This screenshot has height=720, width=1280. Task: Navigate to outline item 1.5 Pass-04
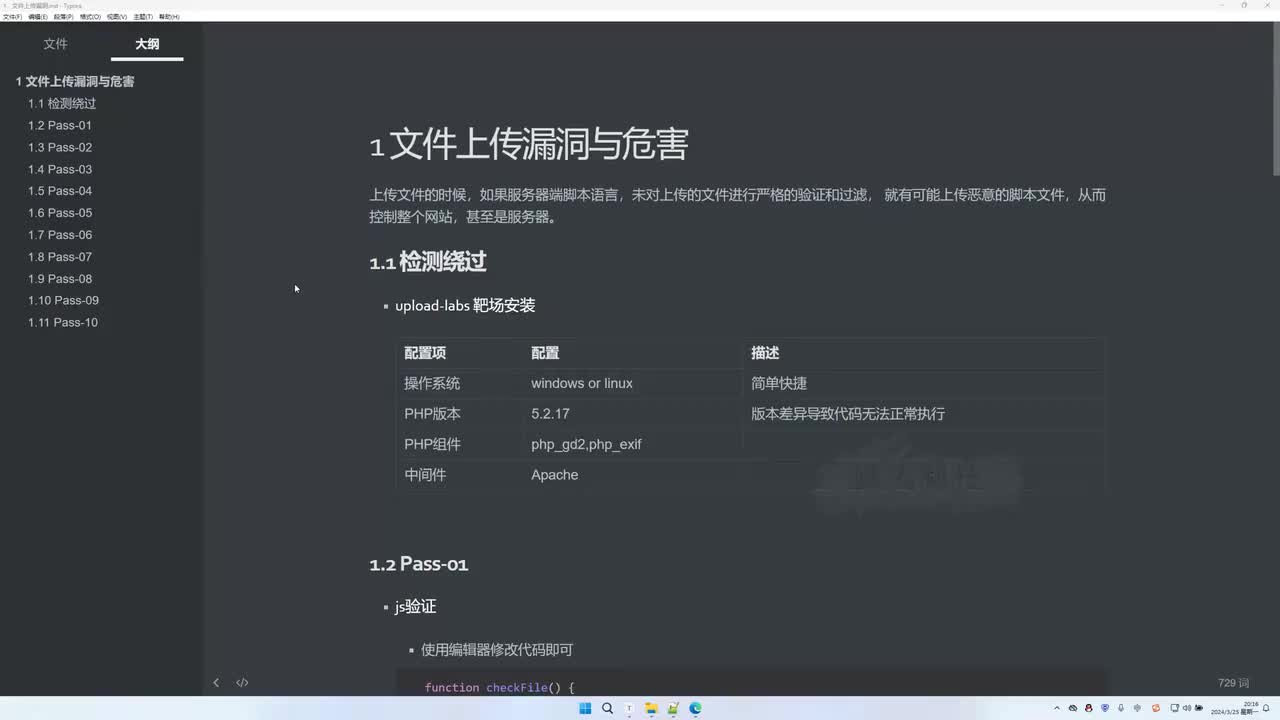click(x=60, y=191)
